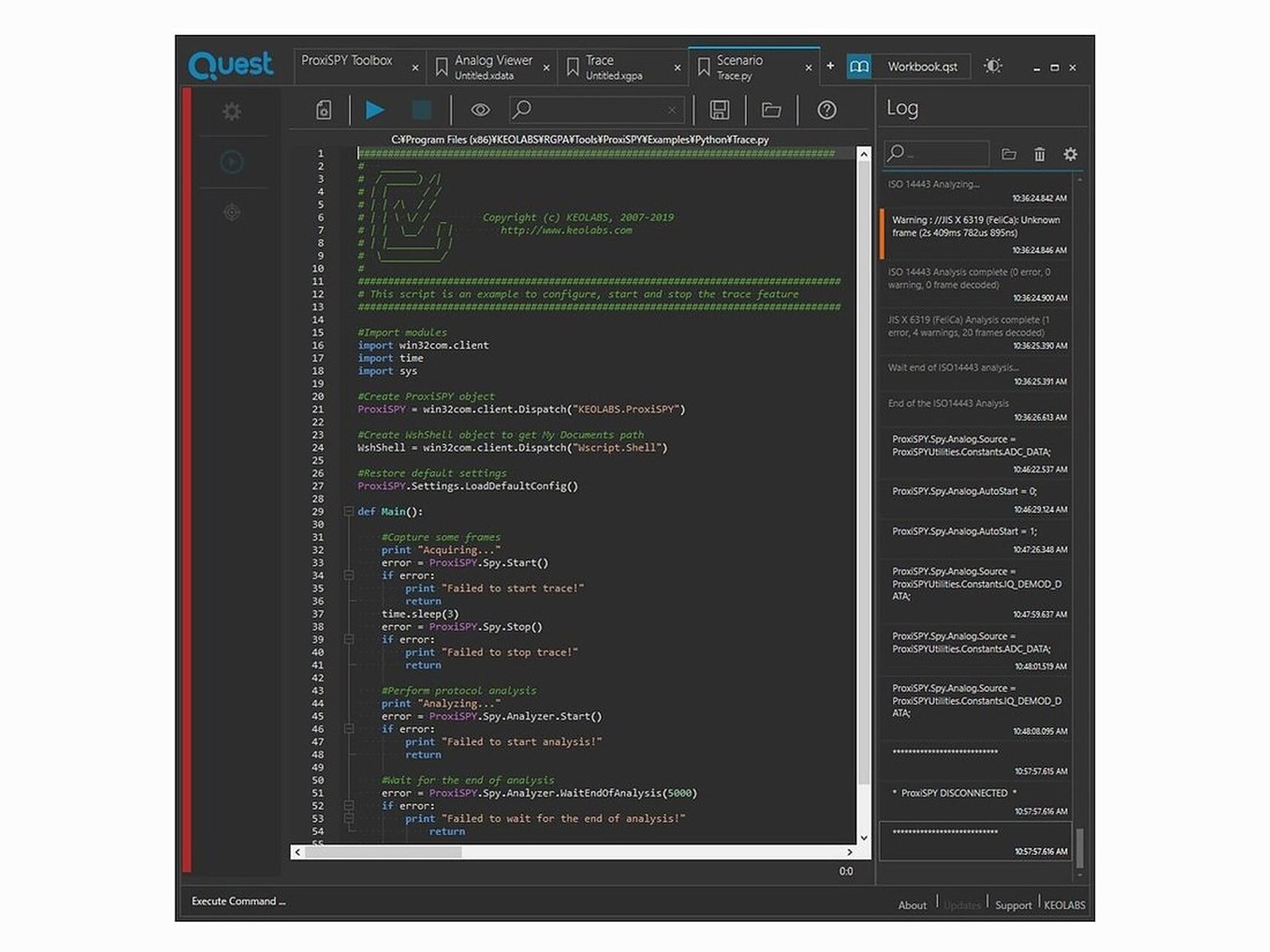
Task: Click into the Log search field
Action: coord(937,153)
